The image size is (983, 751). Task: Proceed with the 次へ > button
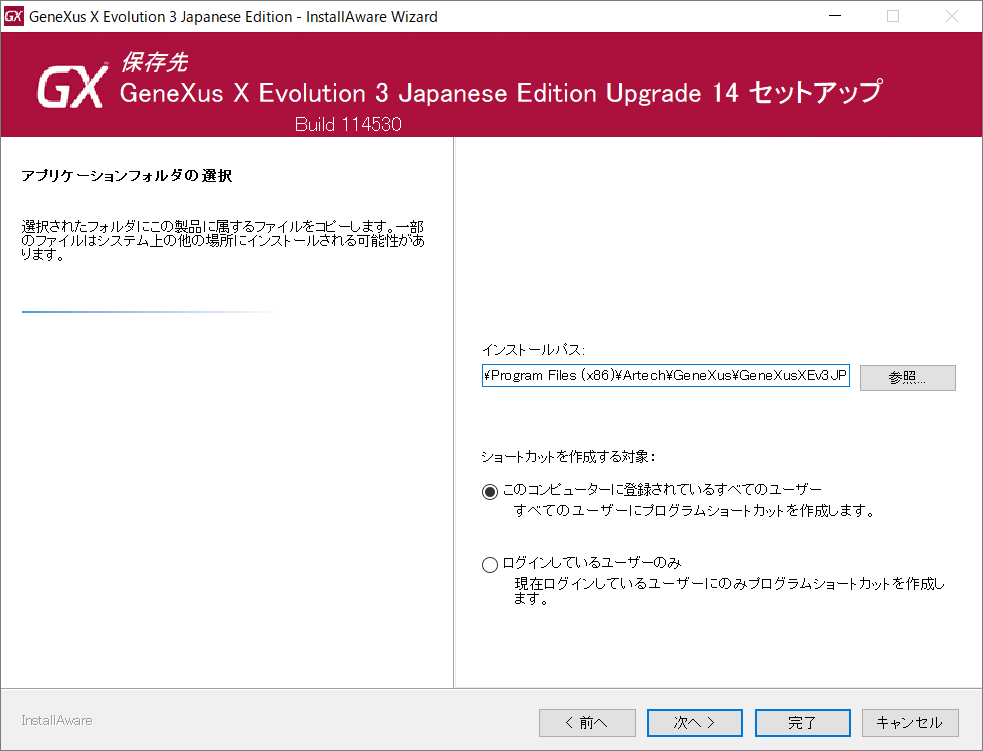pos(695,723)
